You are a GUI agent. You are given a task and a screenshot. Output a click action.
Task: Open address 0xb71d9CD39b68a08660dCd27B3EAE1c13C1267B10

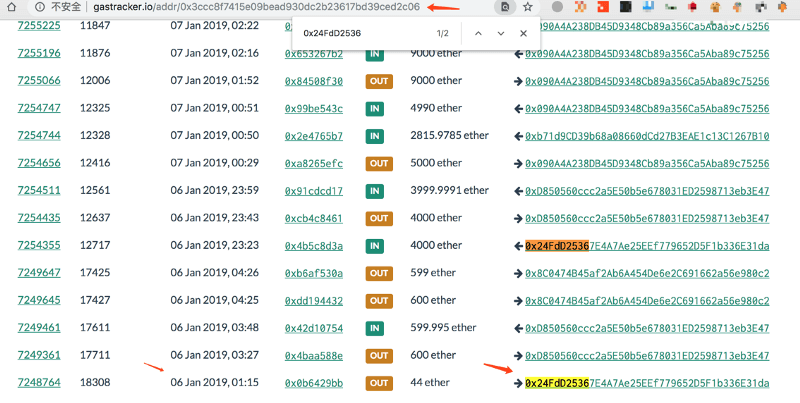pos(647,136)
